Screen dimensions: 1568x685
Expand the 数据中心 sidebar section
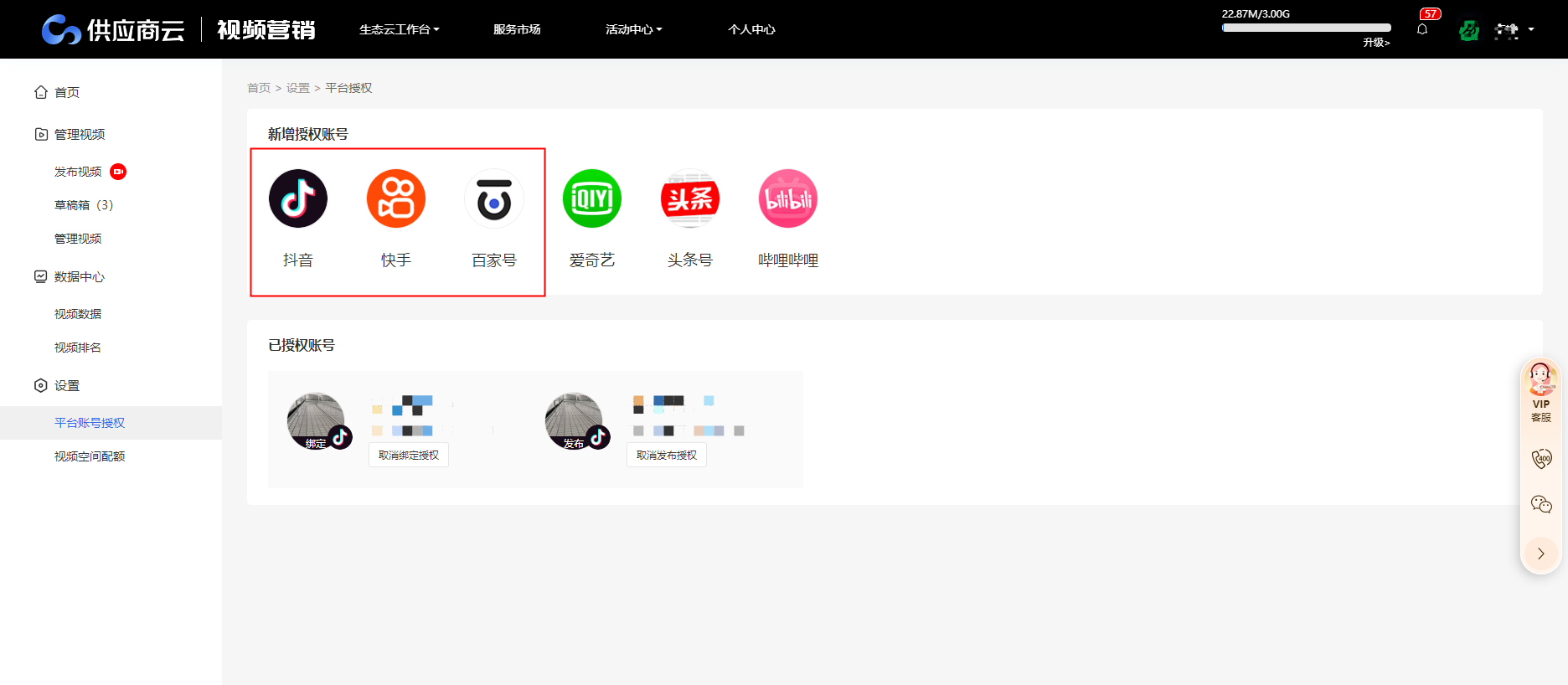point(80,276)
